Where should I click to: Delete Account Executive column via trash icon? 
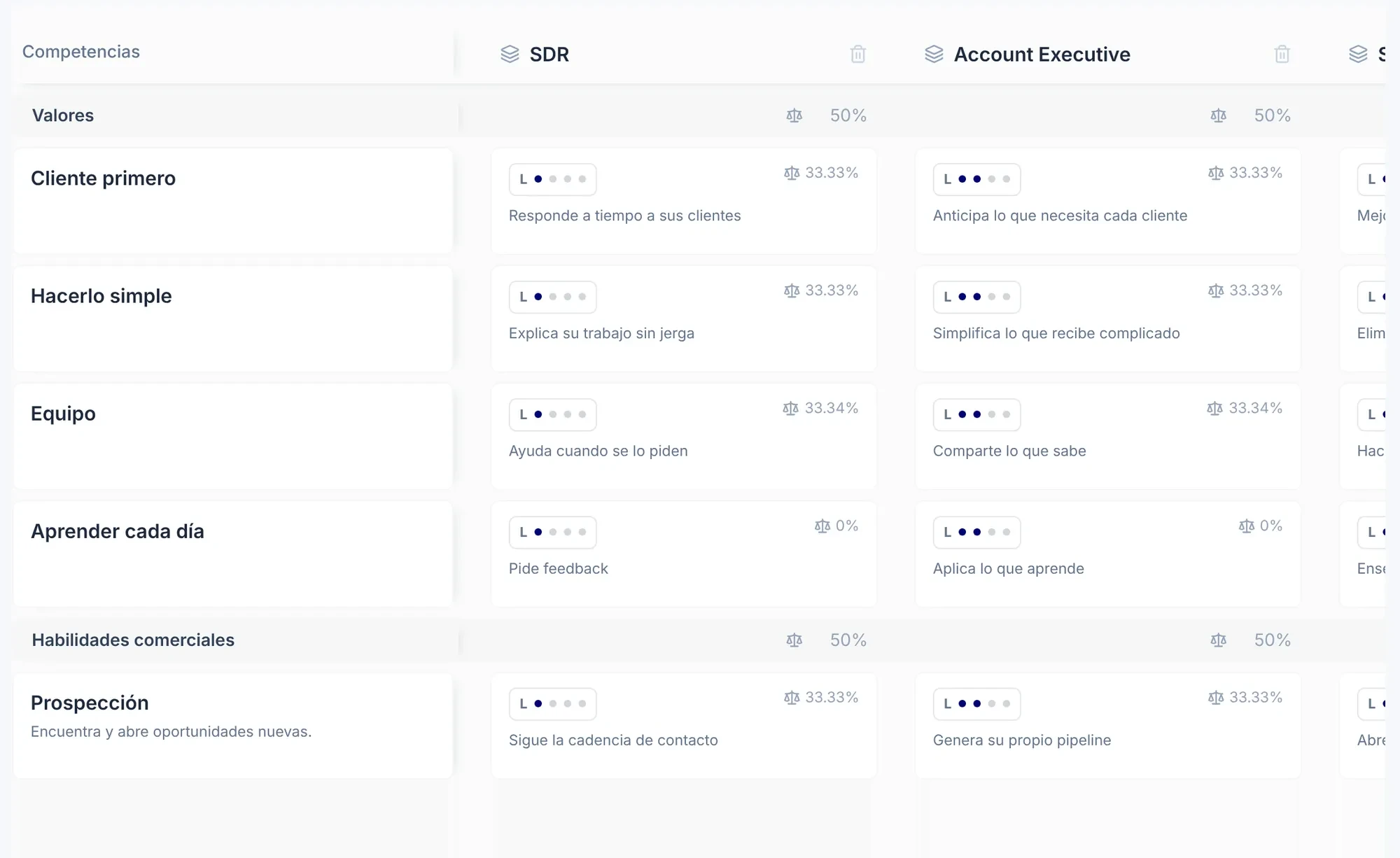coord(1282,54)
